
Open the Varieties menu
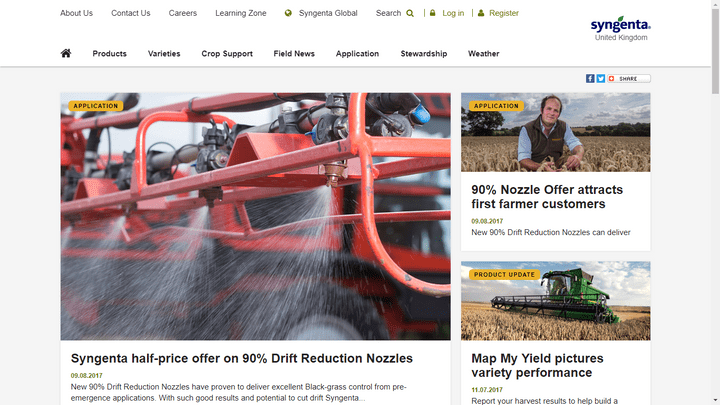(164, 54)
